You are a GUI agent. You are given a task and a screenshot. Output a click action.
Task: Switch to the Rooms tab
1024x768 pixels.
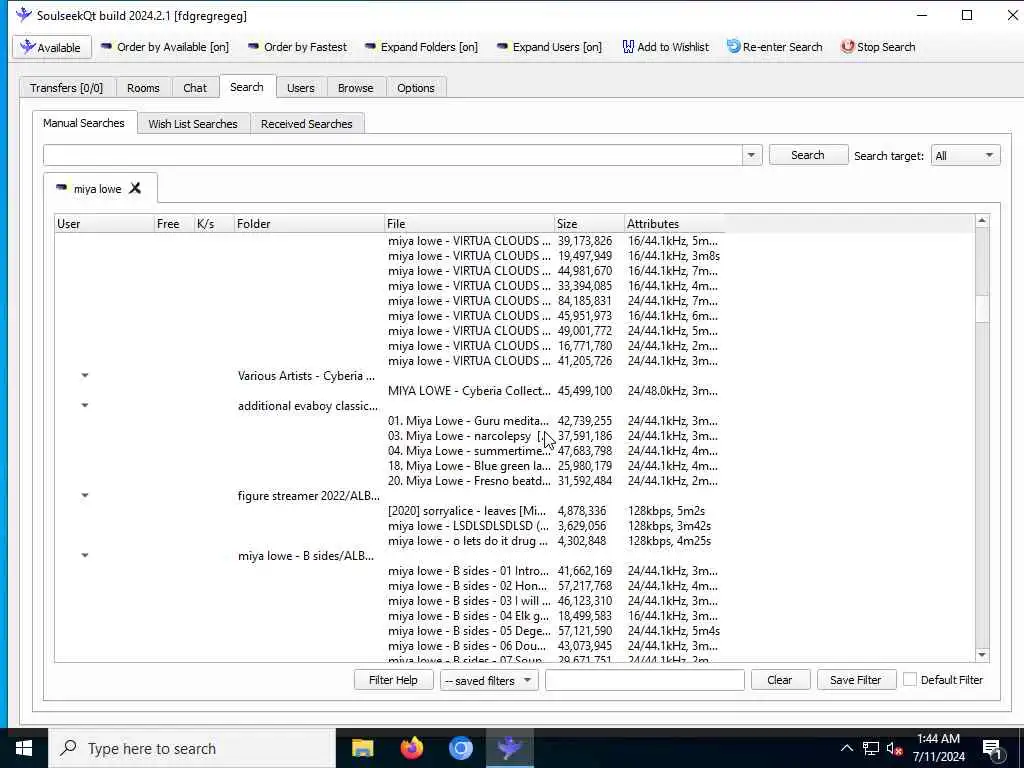143,88
